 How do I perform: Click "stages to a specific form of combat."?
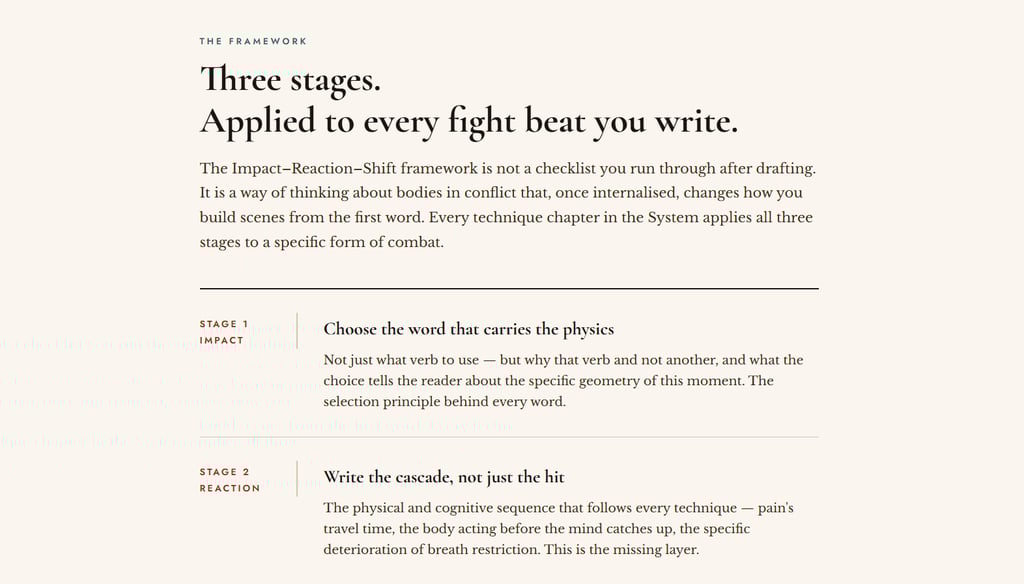point(321,242)
